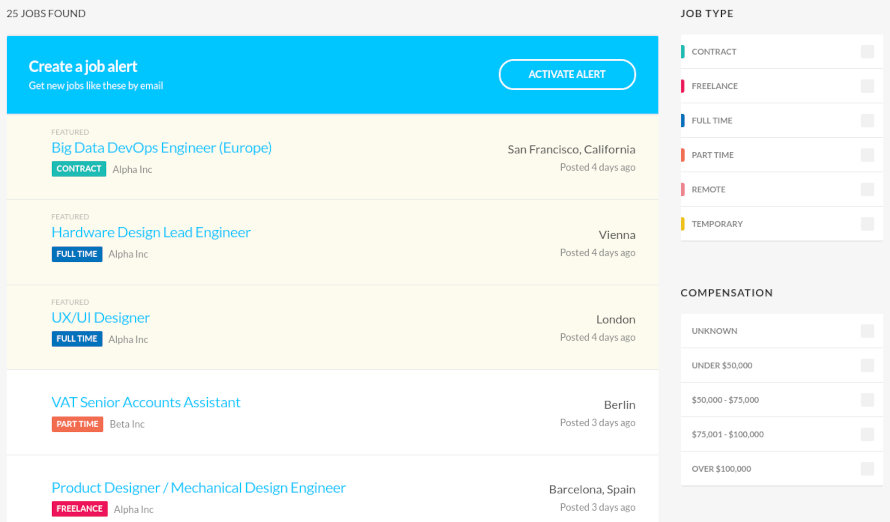The height and width of the screenshot is (522, 890).
Task: Click the pink FREELANCE tag badge
Action: pos(79,508)
